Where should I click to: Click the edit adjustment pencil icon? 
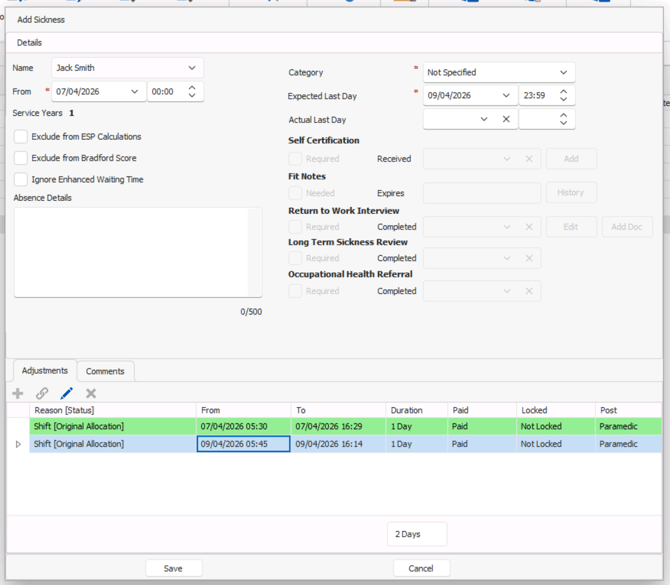pyautogui.click(x=67, y=394)
